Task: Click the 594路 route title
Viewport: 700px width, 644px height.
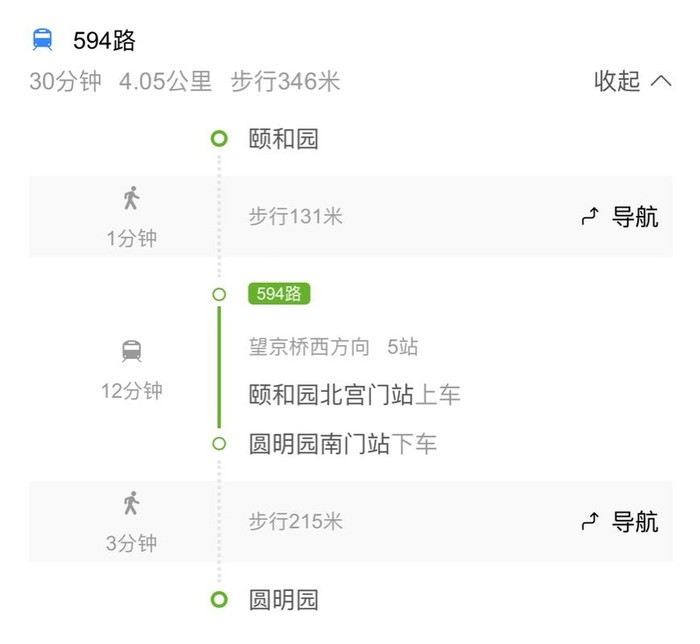Action: click(104, 41)
